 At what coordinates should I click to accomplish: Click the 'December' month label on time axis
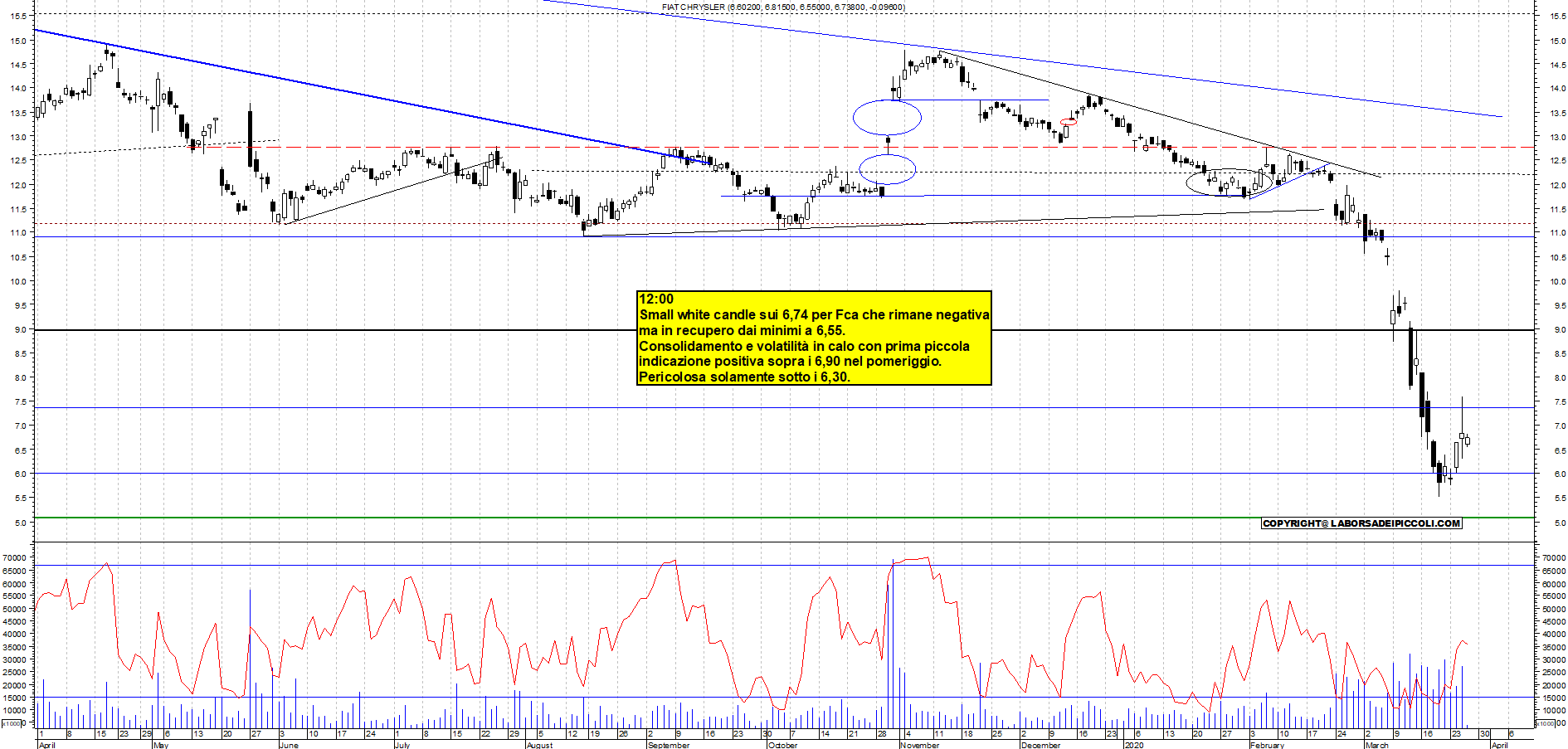(1041, 745)
